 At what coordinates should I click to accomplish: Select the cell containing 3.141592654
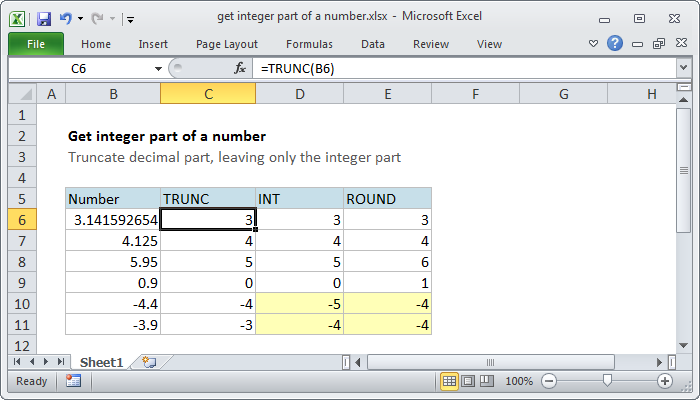[113, 220]
